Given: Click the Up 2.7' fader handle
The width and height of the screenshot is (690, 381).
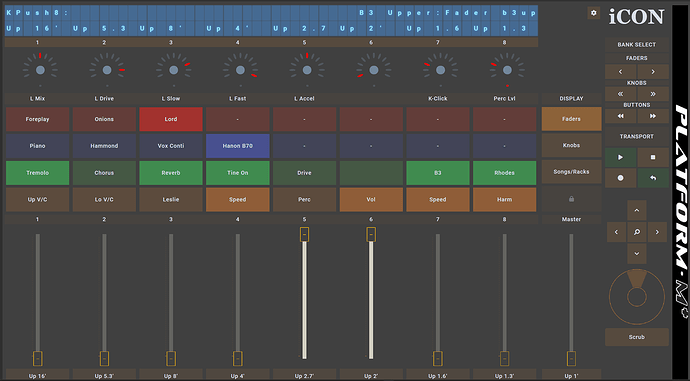Looking at the screenshot, I should (x=305, y=234).
